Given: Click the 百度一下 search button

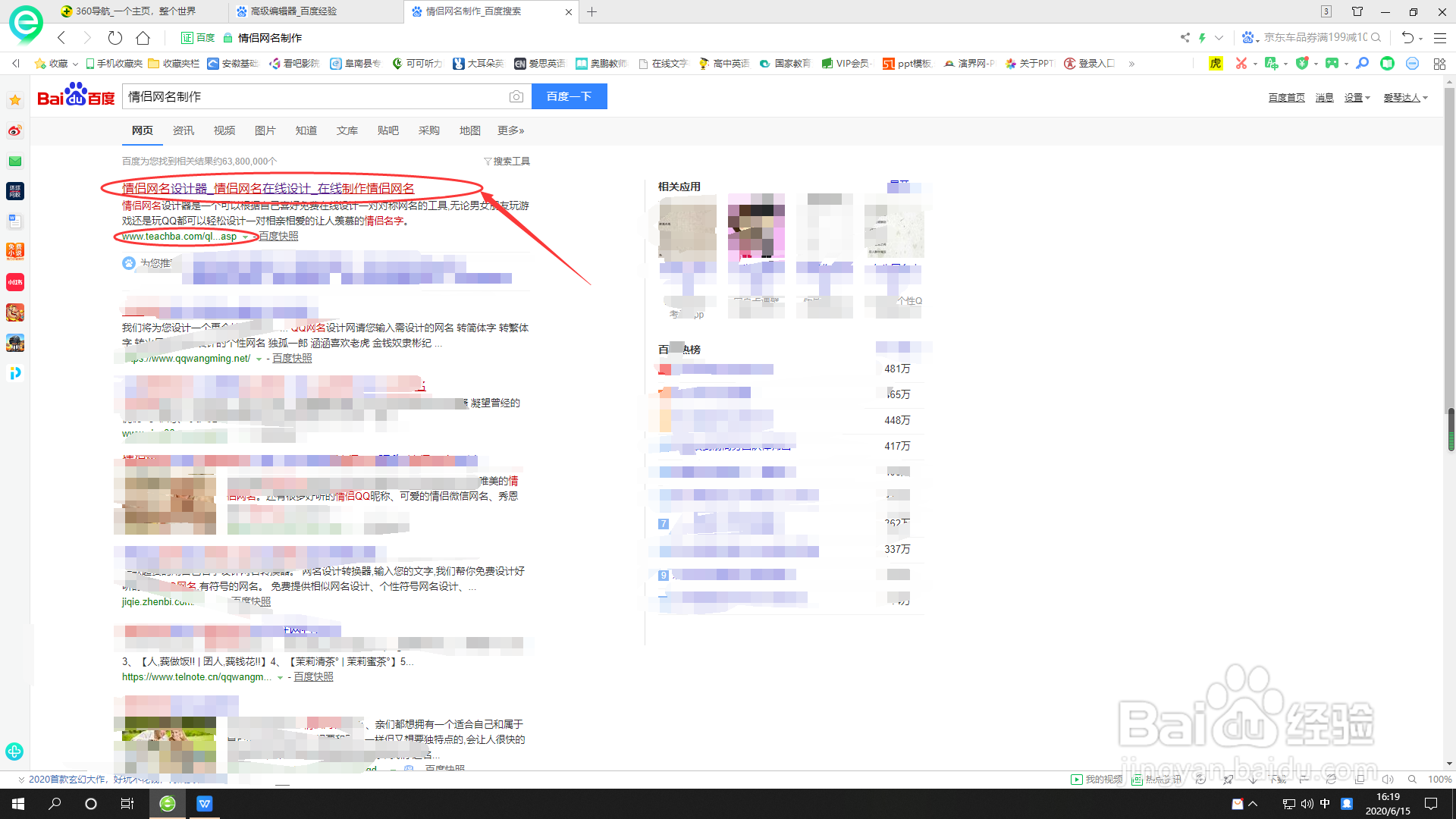Looking at the screenshot, I should click(x=570, y=96).
